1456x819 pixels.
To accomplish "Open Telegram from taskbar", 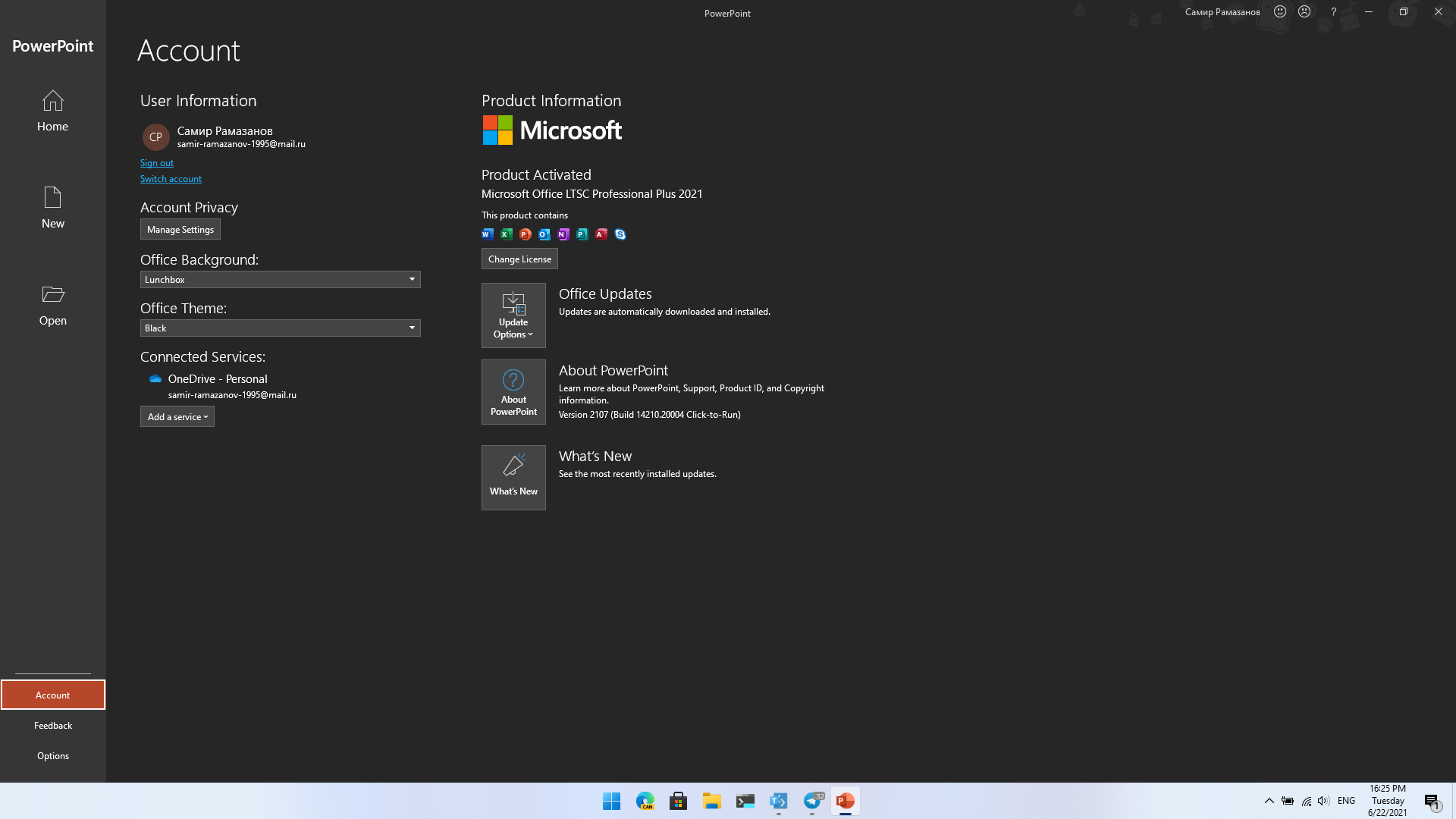I will tap(812, 801).
